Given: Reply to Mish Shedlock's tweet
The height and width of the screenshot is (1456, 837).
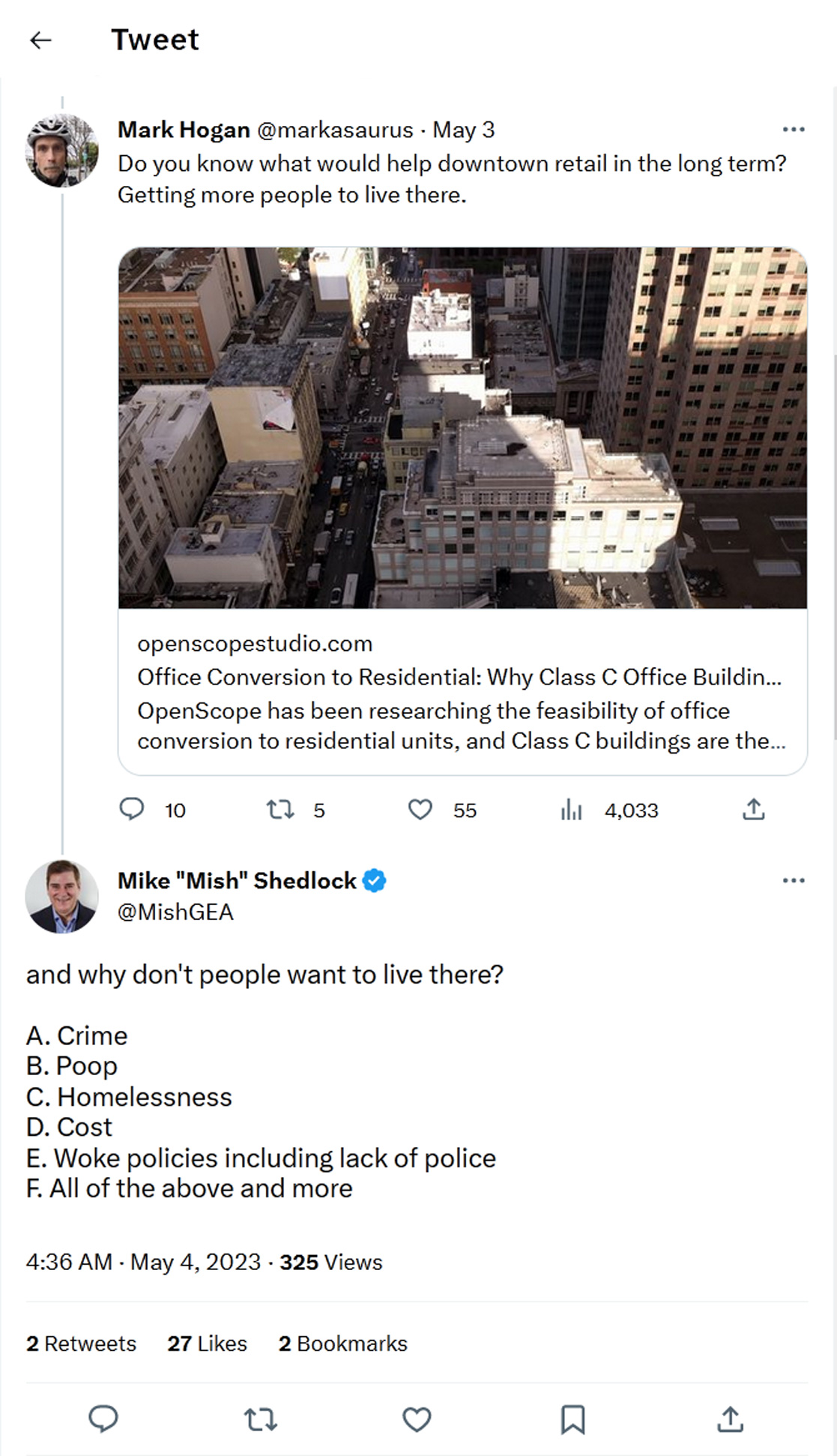Looking at the screenshot, I should [103, 1419].
